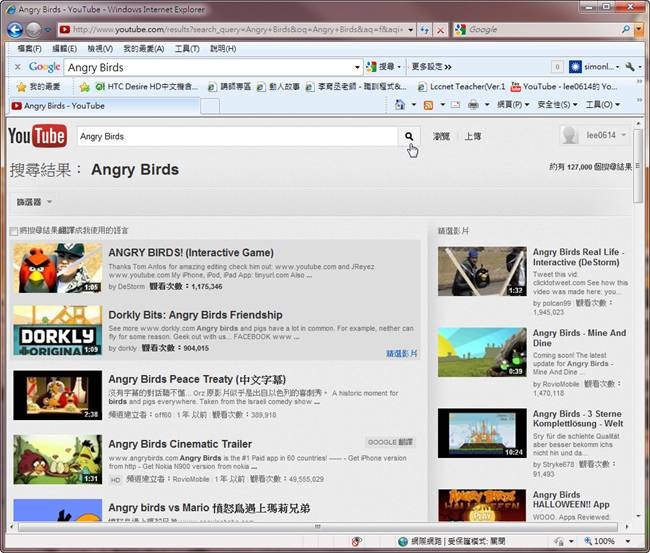Screen dimensions: 650x553
Task: Open the 編輯(E) menu
Action: (64, 49)
